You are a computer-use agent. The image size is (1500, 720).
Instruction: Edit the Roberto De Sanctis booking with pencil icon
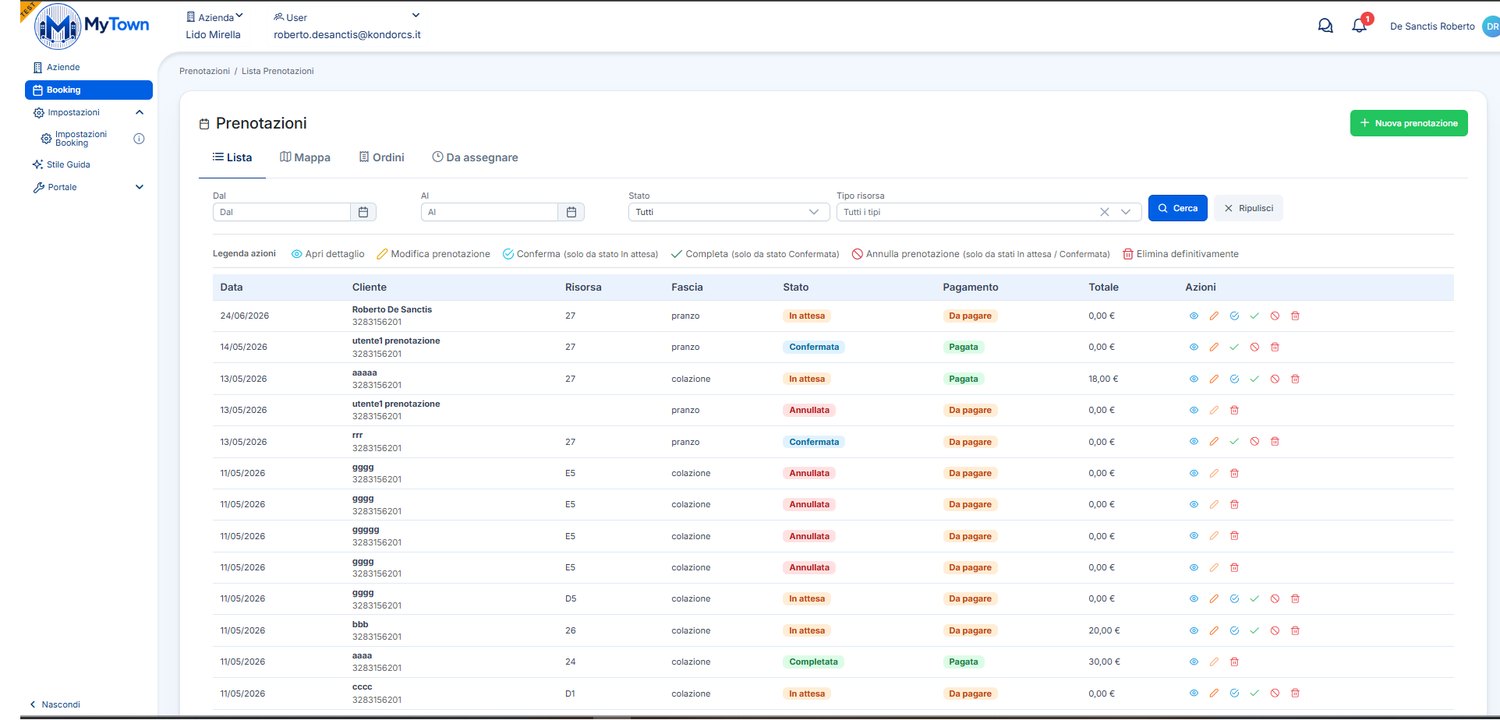pyautogui.click(x=1214, y=316)
